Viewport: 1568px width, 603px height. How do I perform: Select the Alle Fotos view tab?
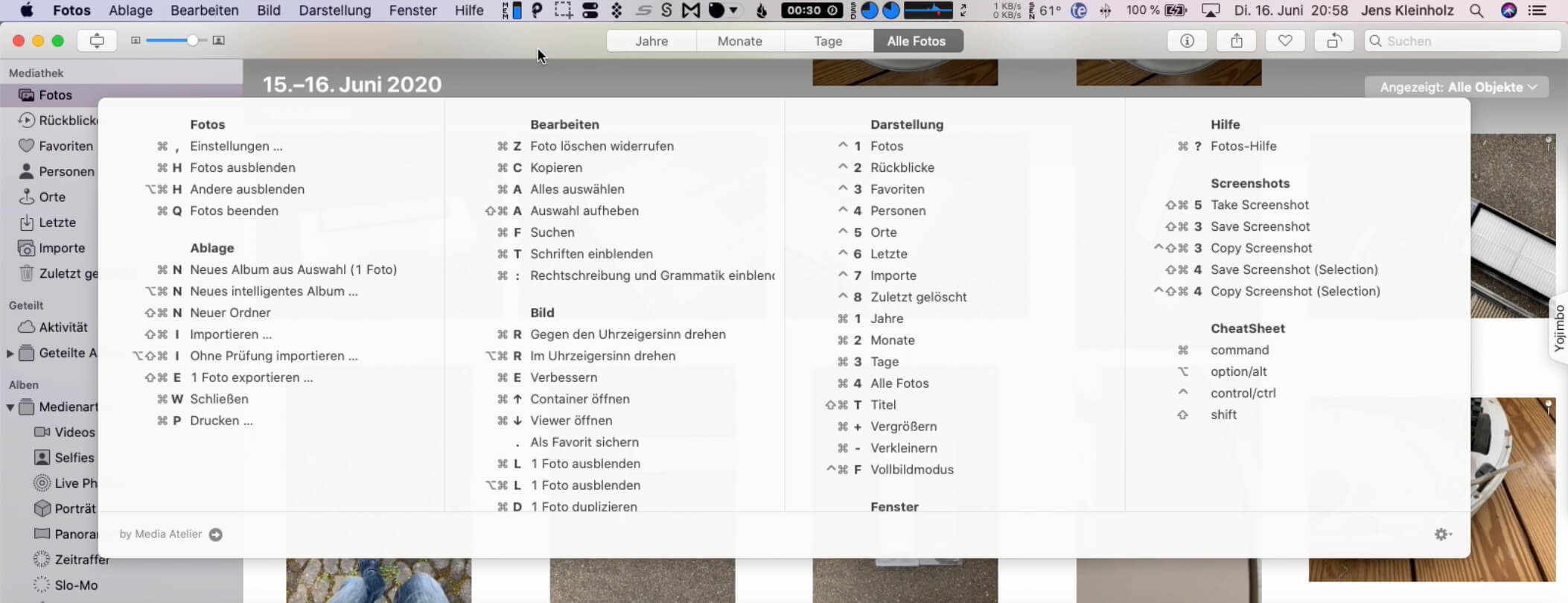click(x=917, y=41)
